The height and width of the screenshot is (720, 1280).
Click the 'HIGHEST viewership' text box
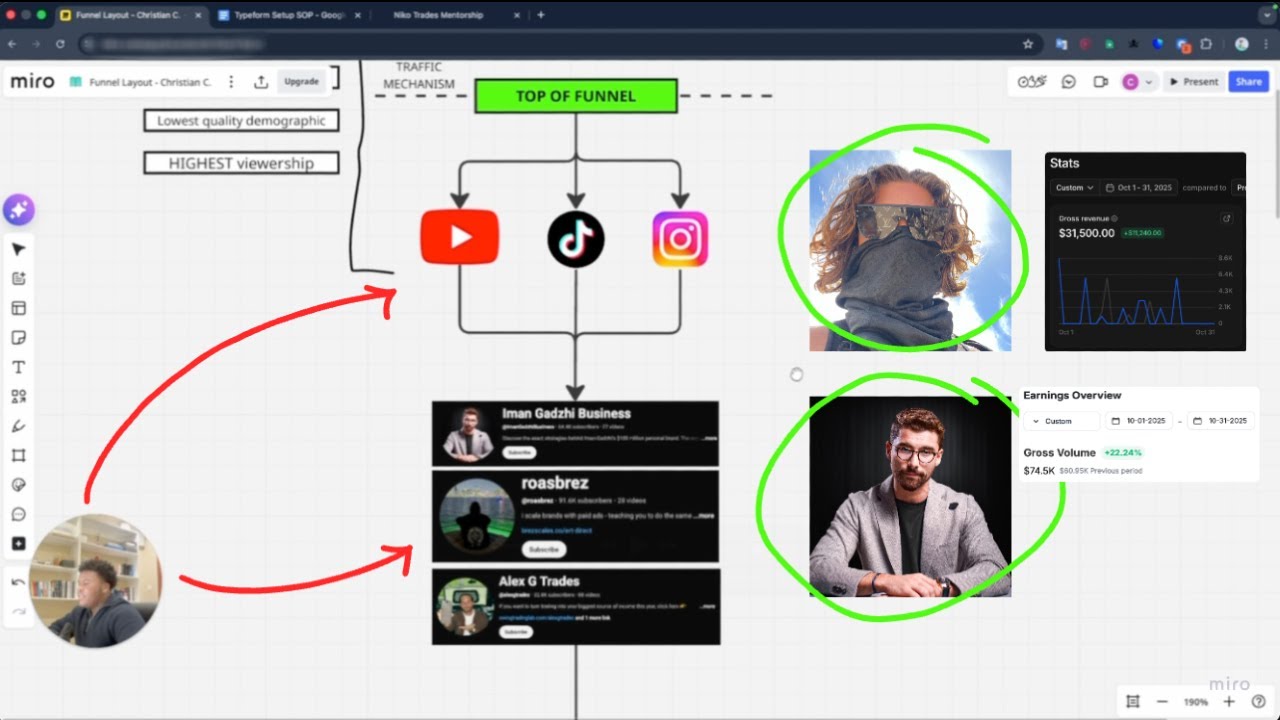coord(241,163)
